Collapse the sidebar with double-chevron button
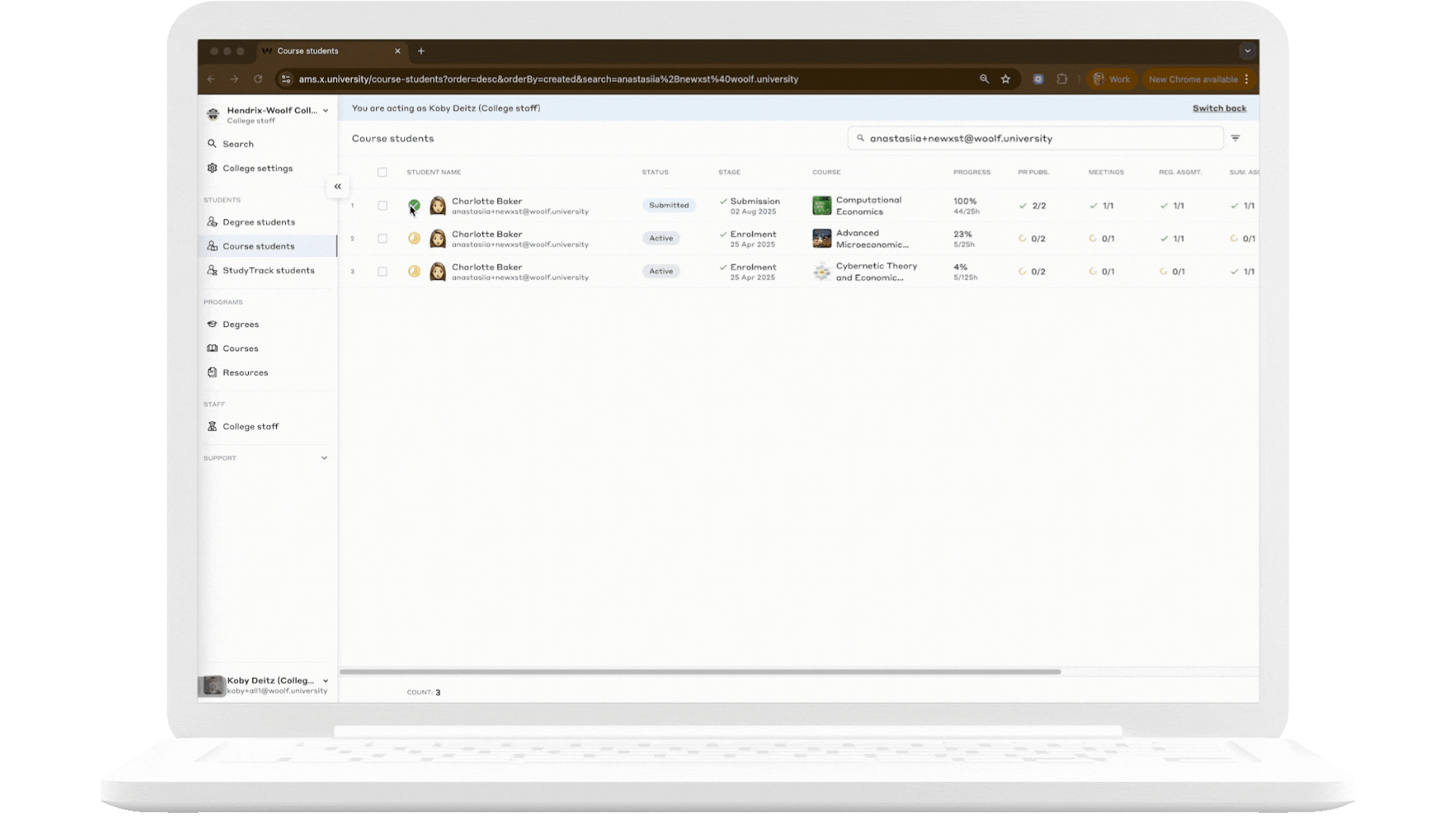The width and height of the screenshot is (1456, 819). (x=337, y=187)
